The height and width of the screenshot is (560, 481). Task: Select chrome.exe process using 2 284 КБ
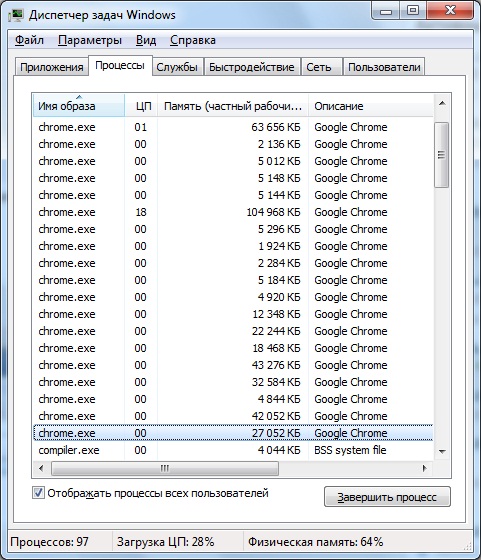pyautogui.click(x=233, y=263)
